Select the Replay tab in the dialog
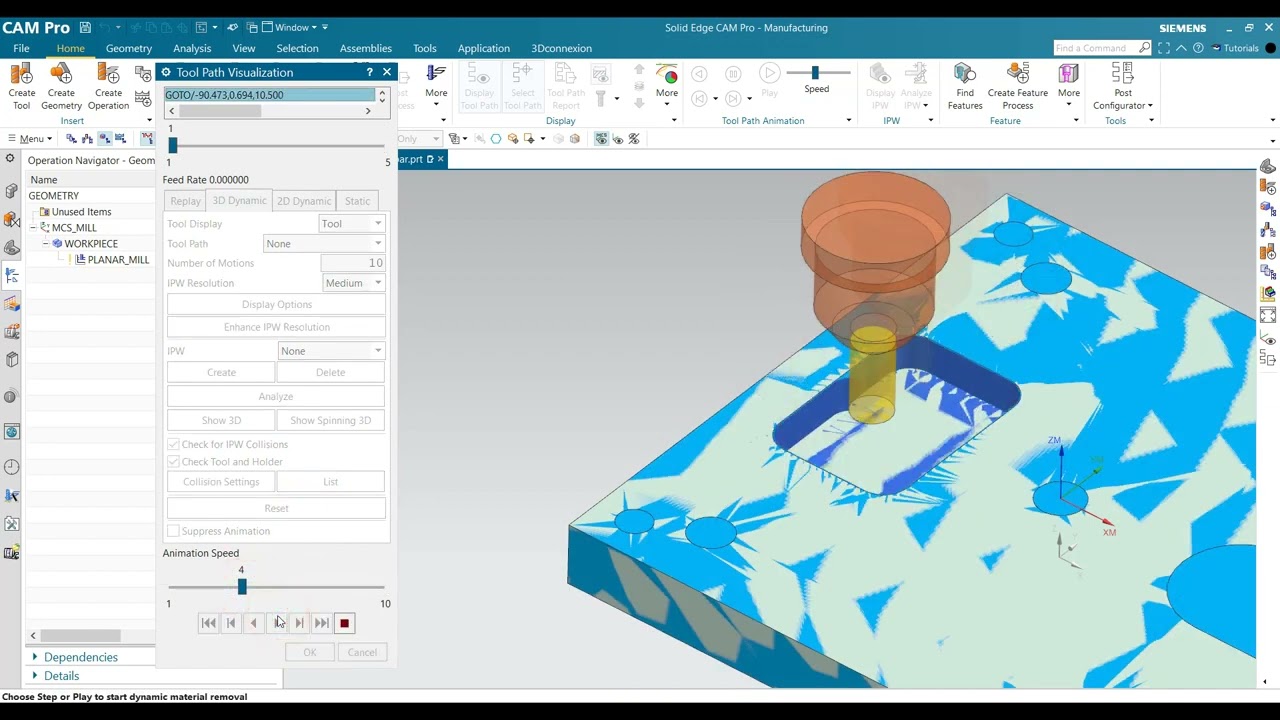This screenshot has height=720, width=1280. [x=185, y=201]
